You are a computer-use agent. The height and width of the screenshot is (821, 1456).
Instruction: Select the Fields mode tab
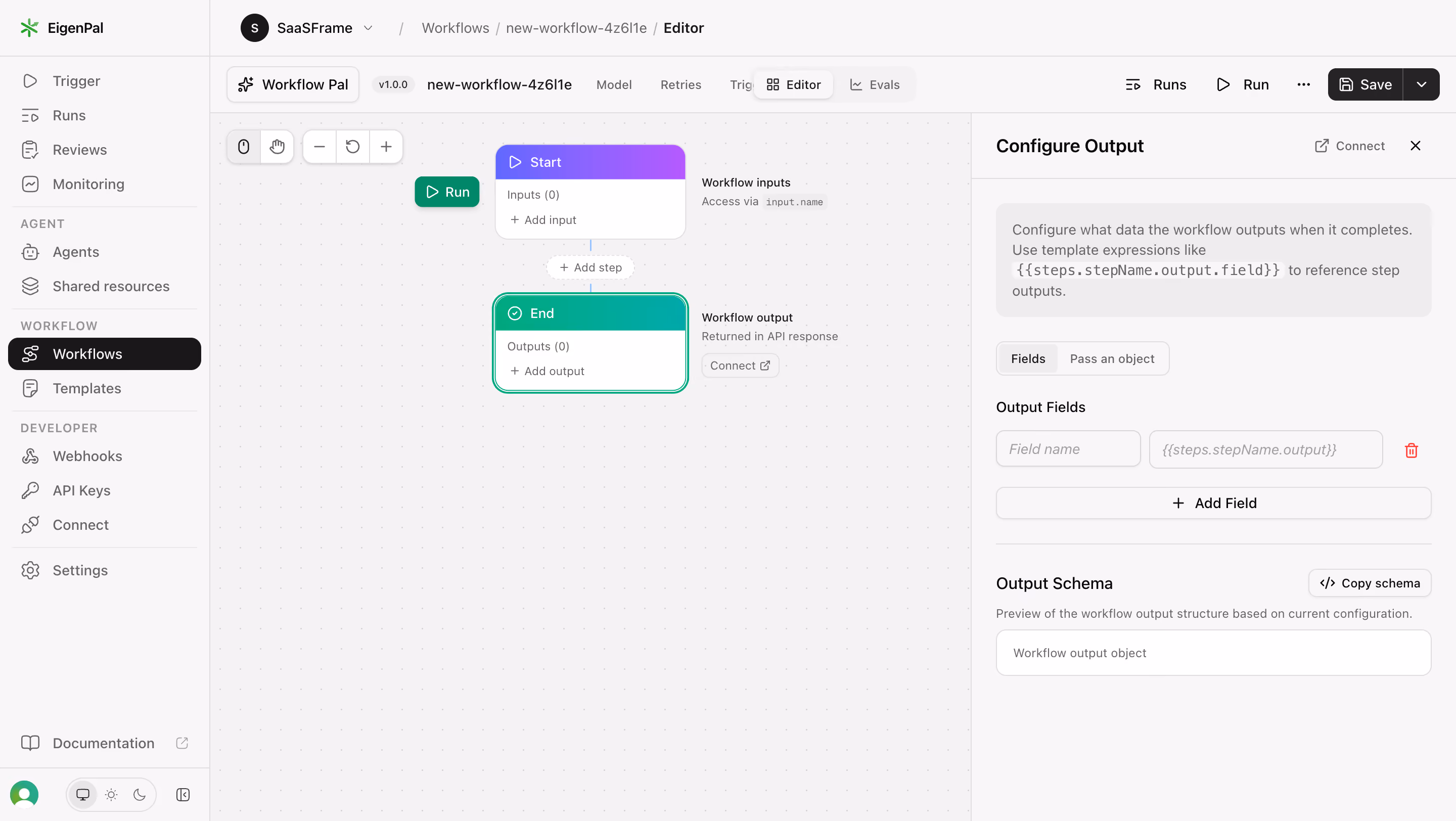pyautogui.click(x=1028, y=358)
